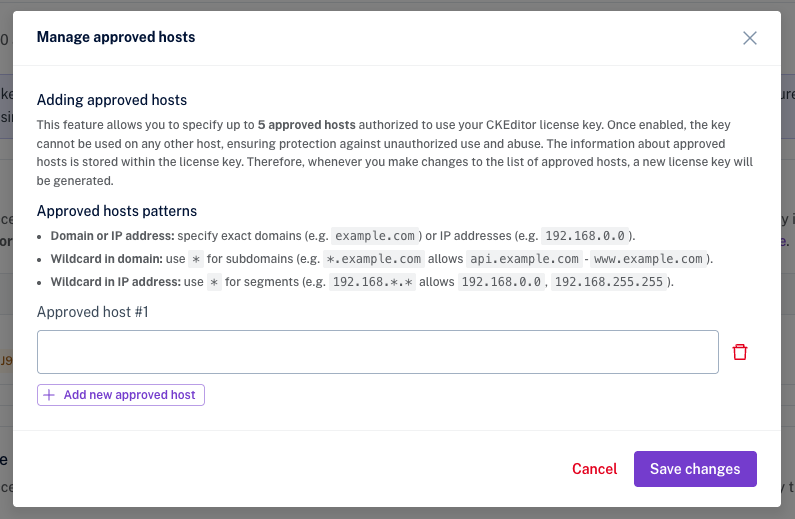Image resolution: width=795 pixels, height=519 pixels.
Task: Click the plus icon beside Add new approved host
Action: (49, 395)
